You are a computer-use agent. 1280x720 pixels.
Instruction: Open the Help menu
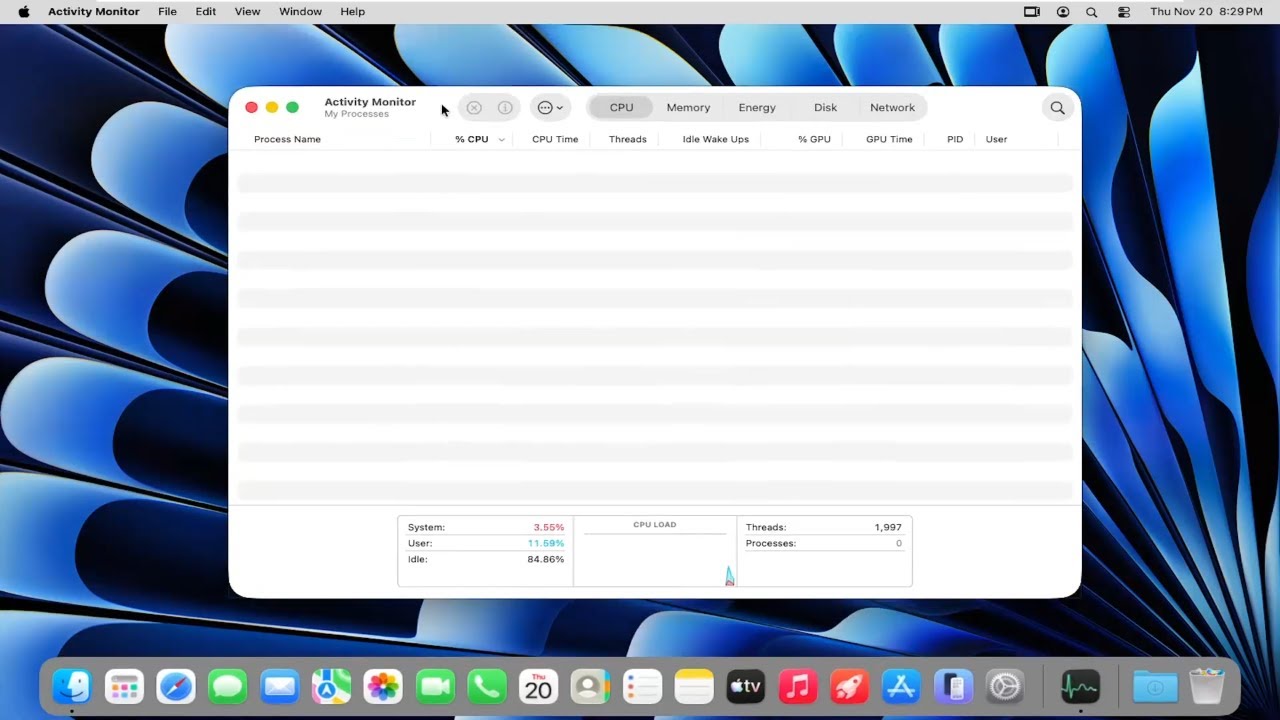tap(352, 11)
